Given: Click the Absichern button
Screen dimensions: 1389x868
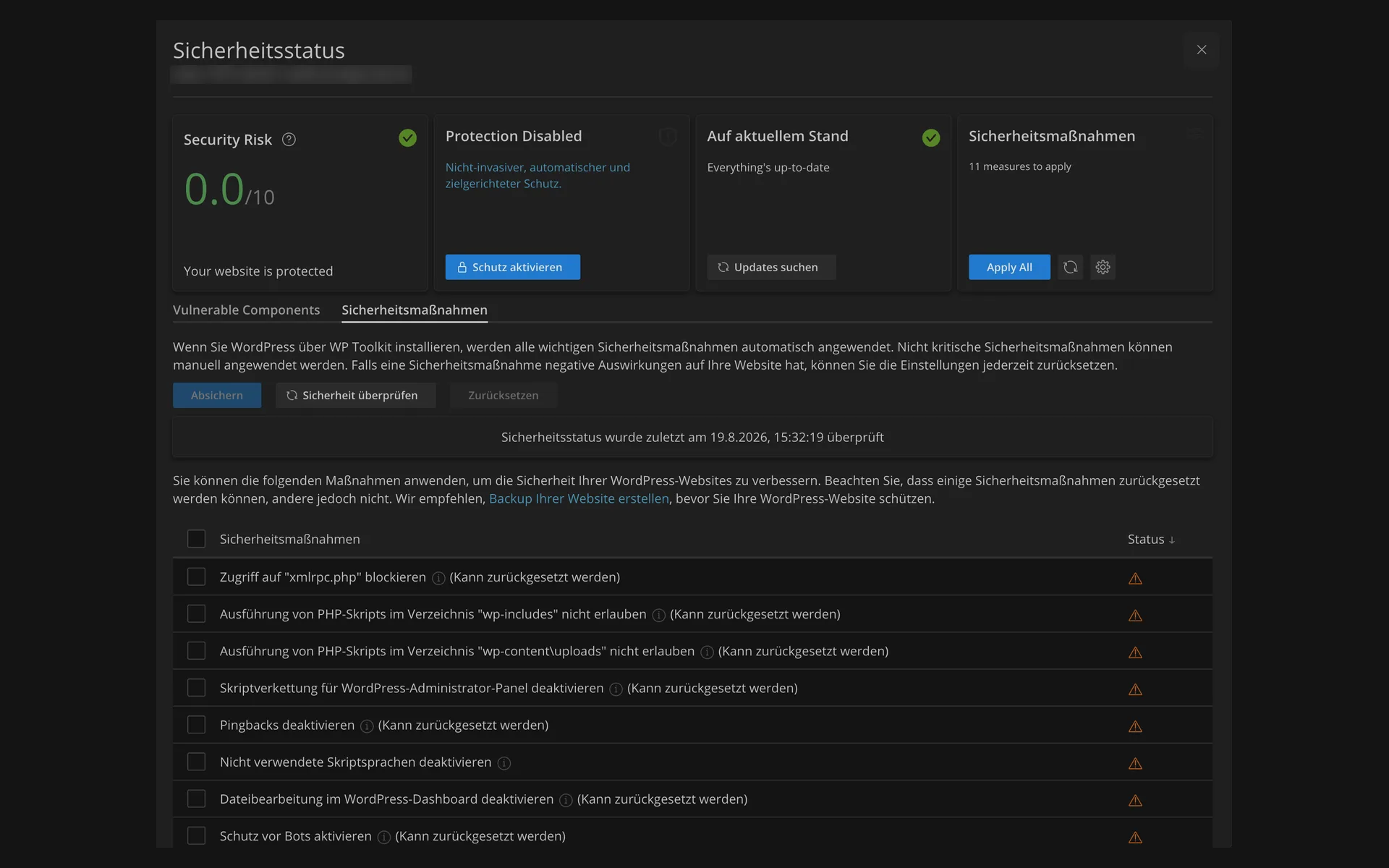Looking at the screenshot, I should 216,395.
